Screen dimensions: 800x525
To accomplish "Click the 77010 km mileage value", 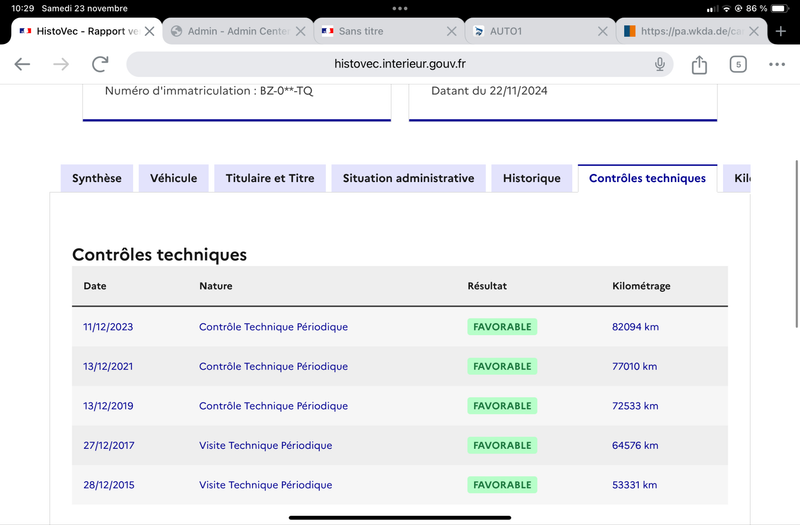I will [635, 366].
